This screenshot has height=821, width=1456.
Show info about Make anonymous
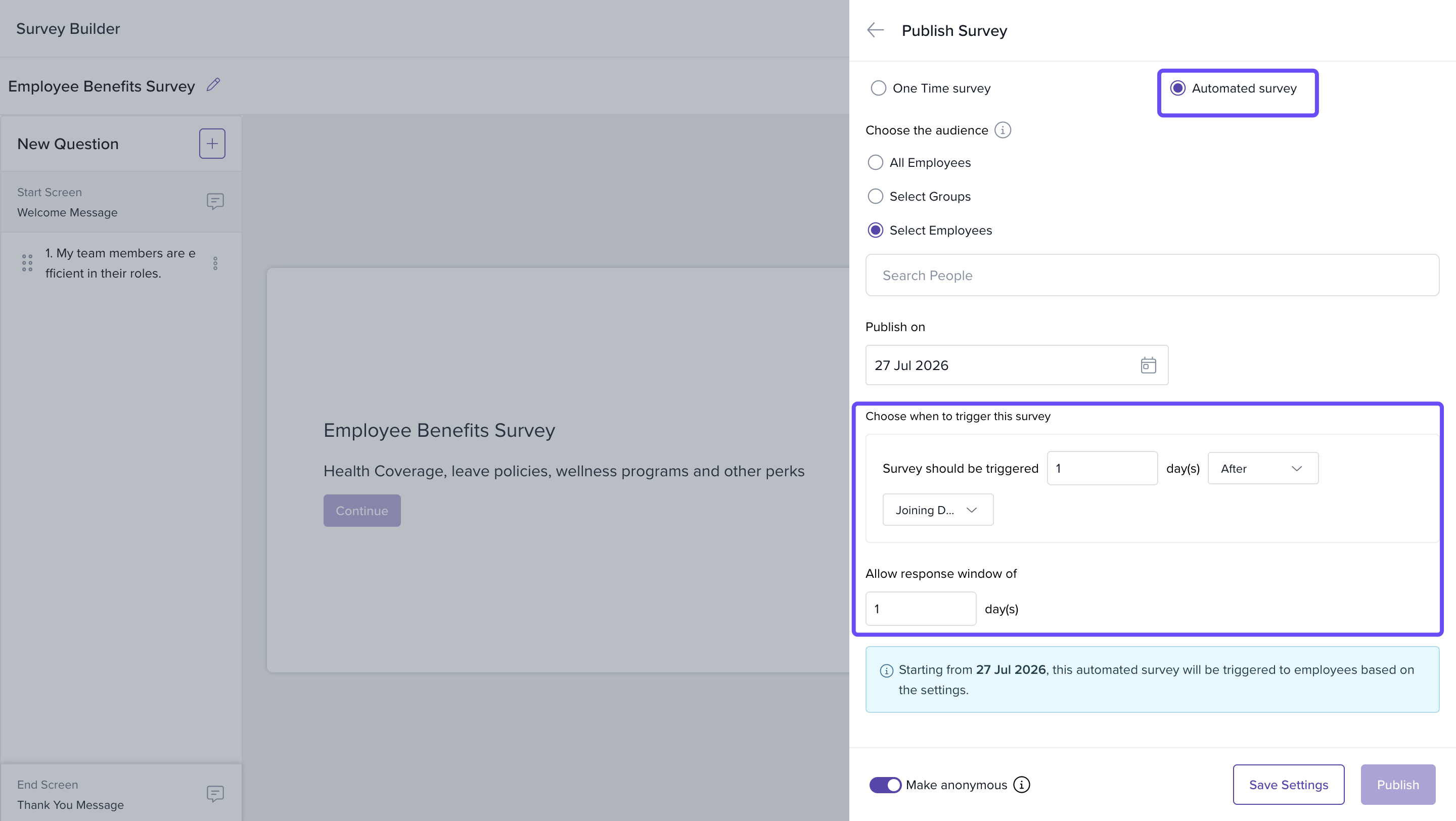coord(1021,784)
